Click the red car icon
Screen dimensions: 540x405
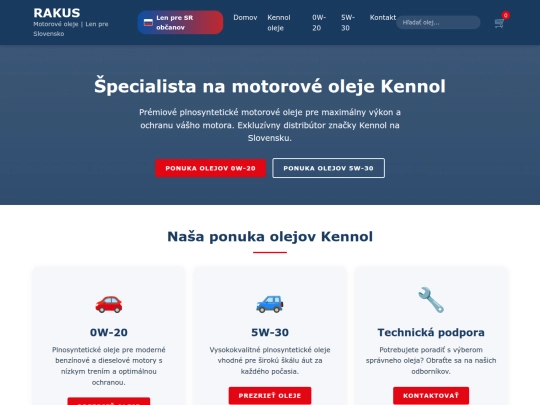tap(108, 304)
